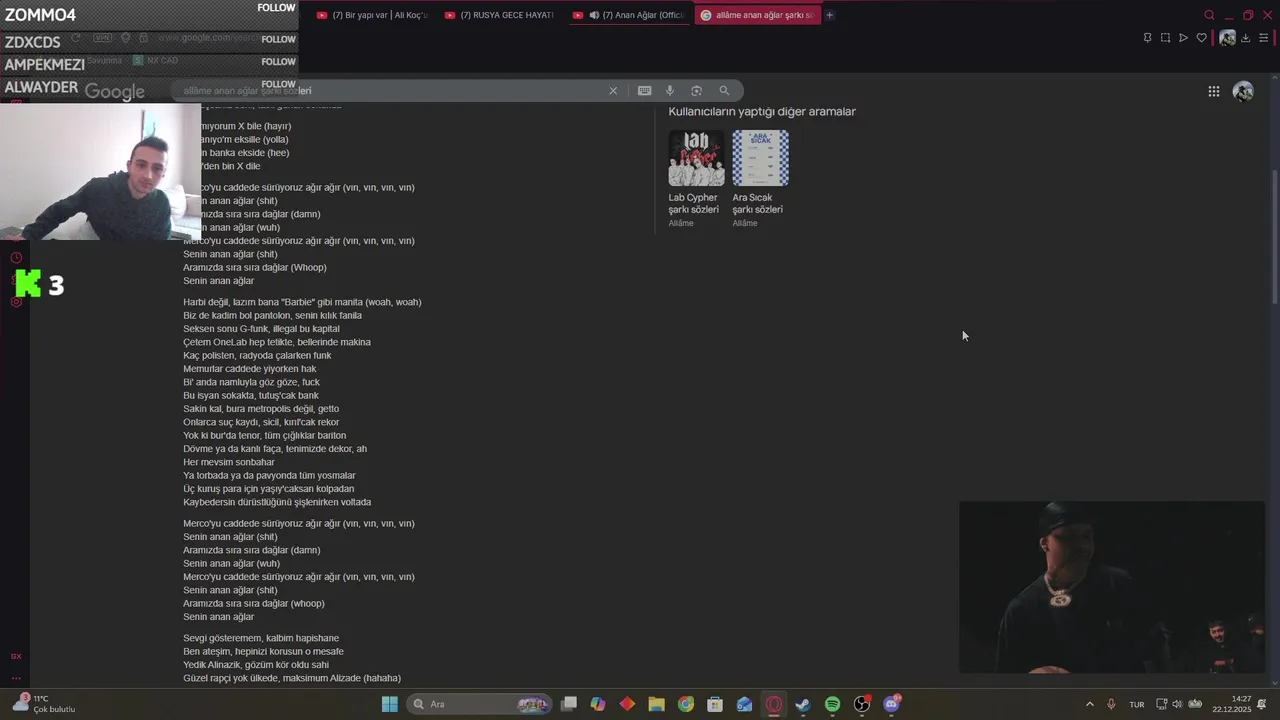Open the Ara Sıcak şarkı sözleri link

(x=757, y=203)
